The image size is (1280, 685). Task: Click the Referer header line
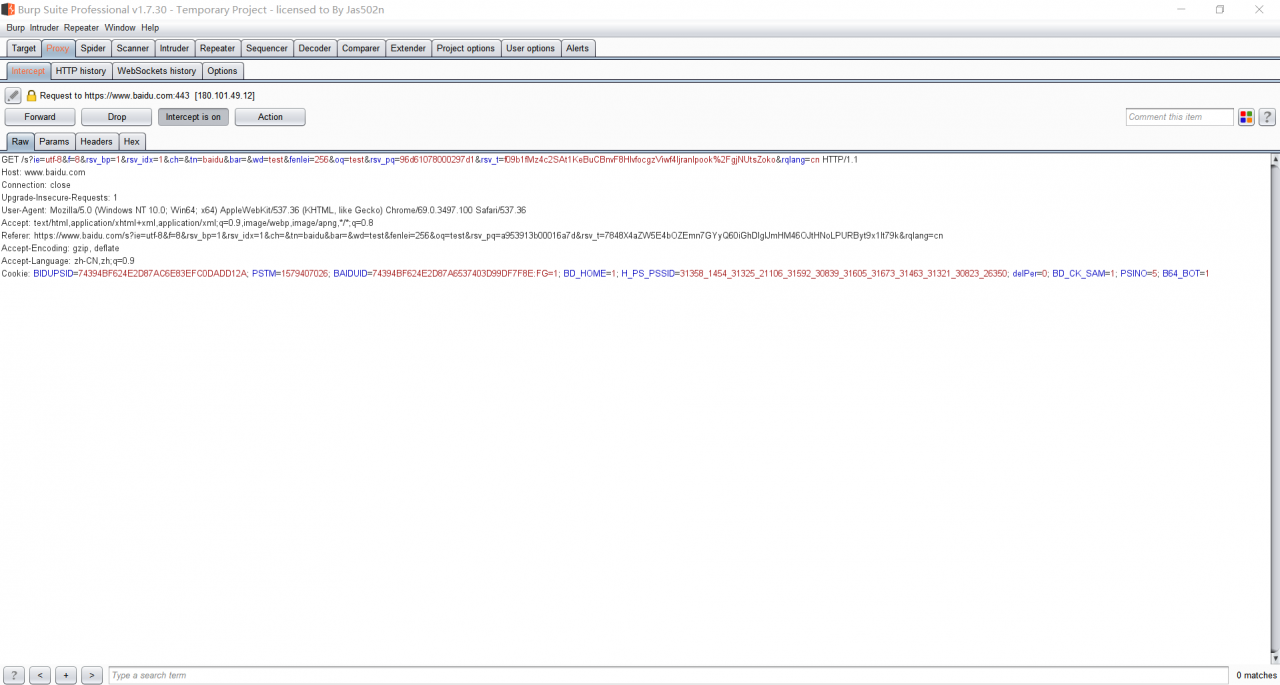[x=472, y=236]
